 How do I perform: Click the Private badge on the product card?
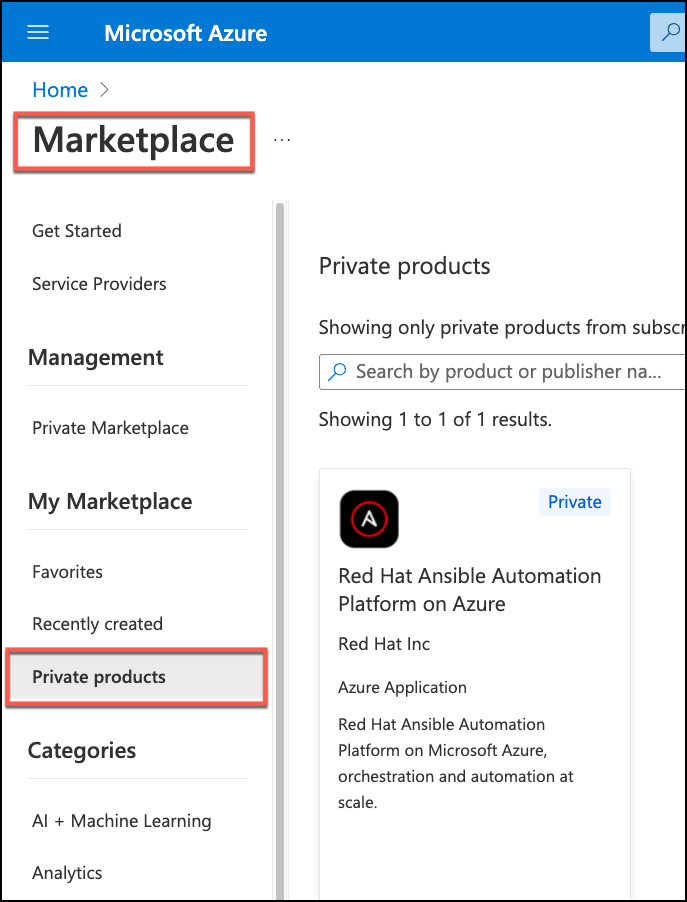click(x=574, y=501)
